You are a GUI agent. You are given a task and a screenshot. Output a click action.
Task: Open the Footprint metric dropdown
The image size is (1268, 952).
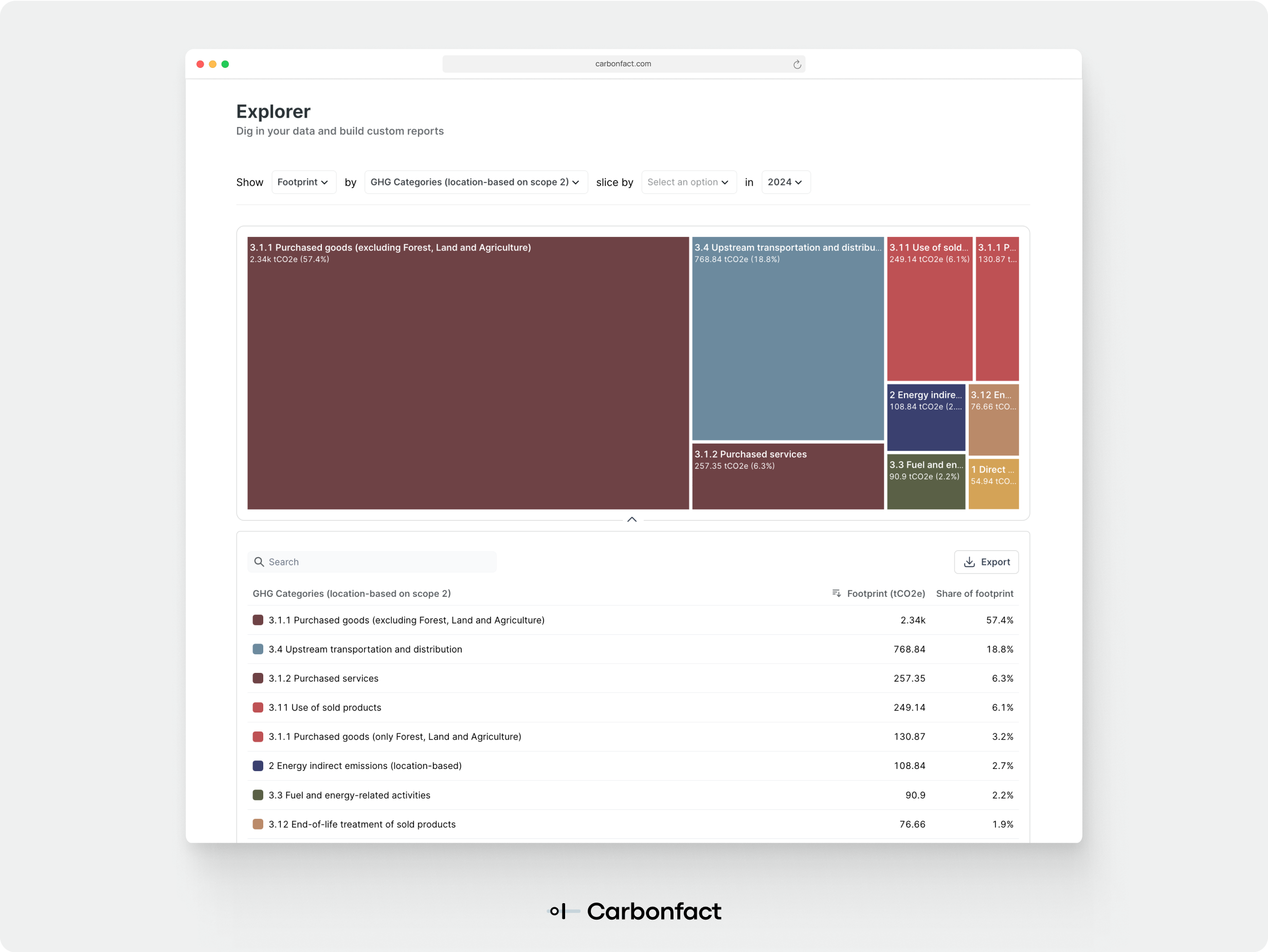tap(303, 181)
